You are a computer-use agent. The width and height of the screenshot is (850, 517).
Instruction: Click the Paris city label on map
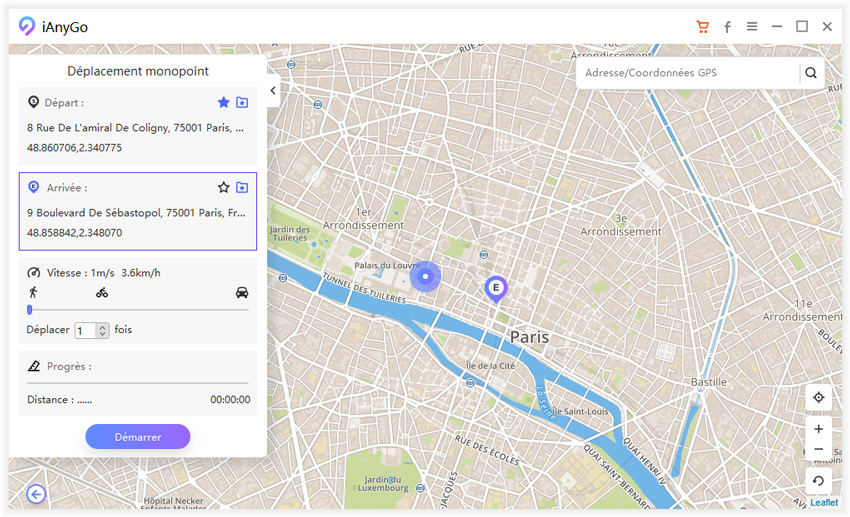(x=530, y=337)
